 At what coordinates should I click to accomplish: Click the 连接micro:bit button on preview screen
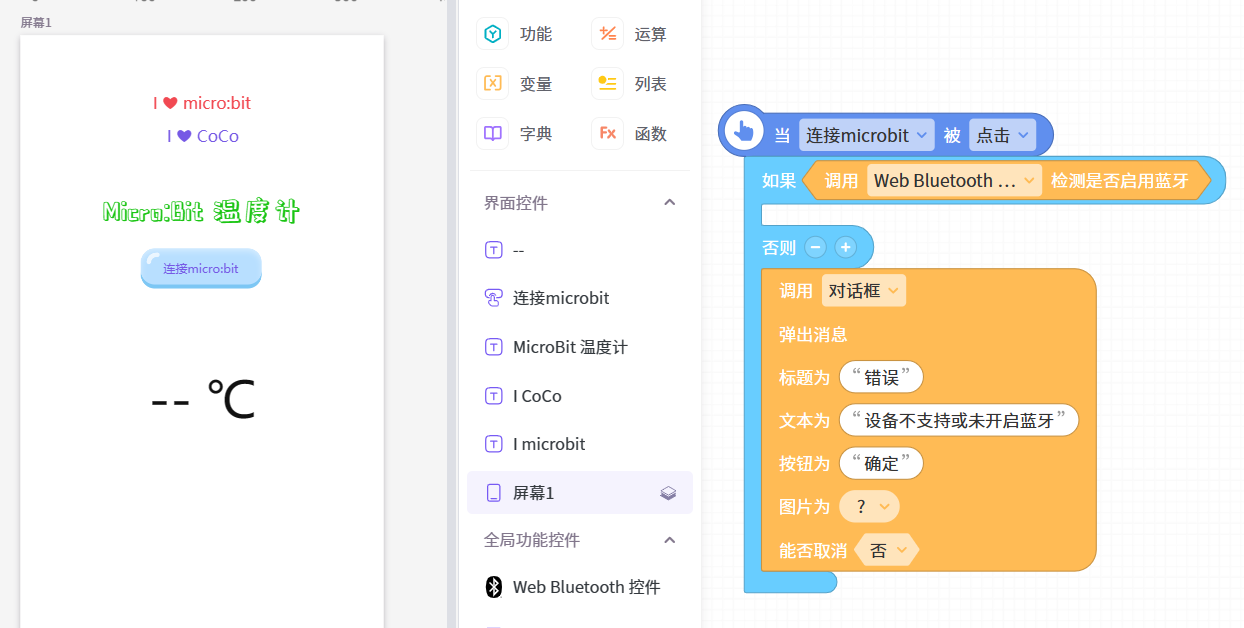[x=201, y=268]
